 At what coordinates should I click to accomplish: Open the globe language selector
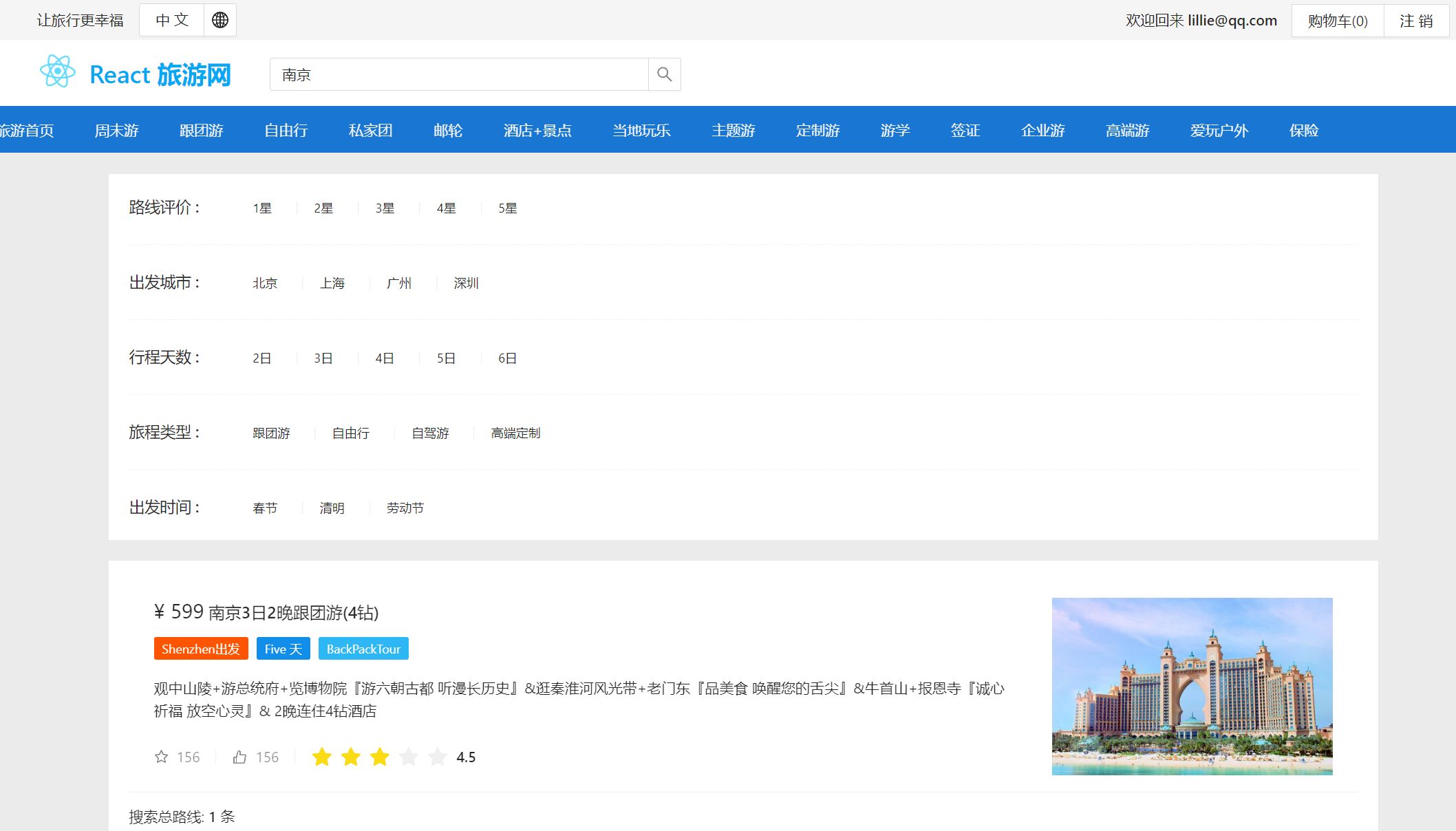coord(220,20)
